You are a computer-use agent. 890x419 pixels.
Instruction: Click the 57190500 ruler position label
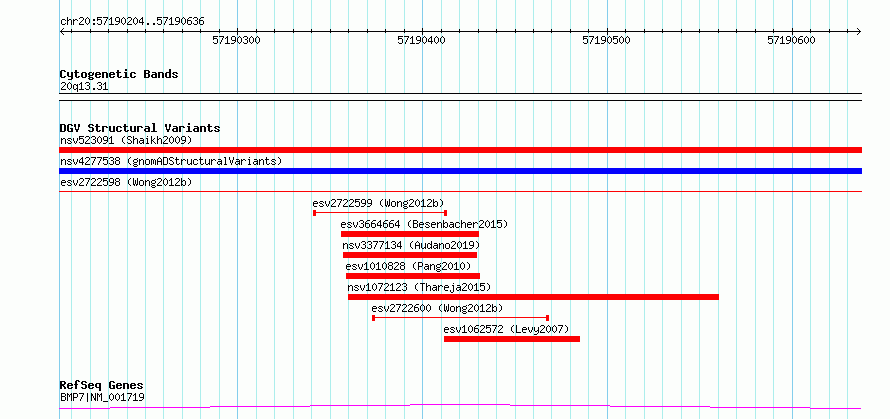coord(607,40)
